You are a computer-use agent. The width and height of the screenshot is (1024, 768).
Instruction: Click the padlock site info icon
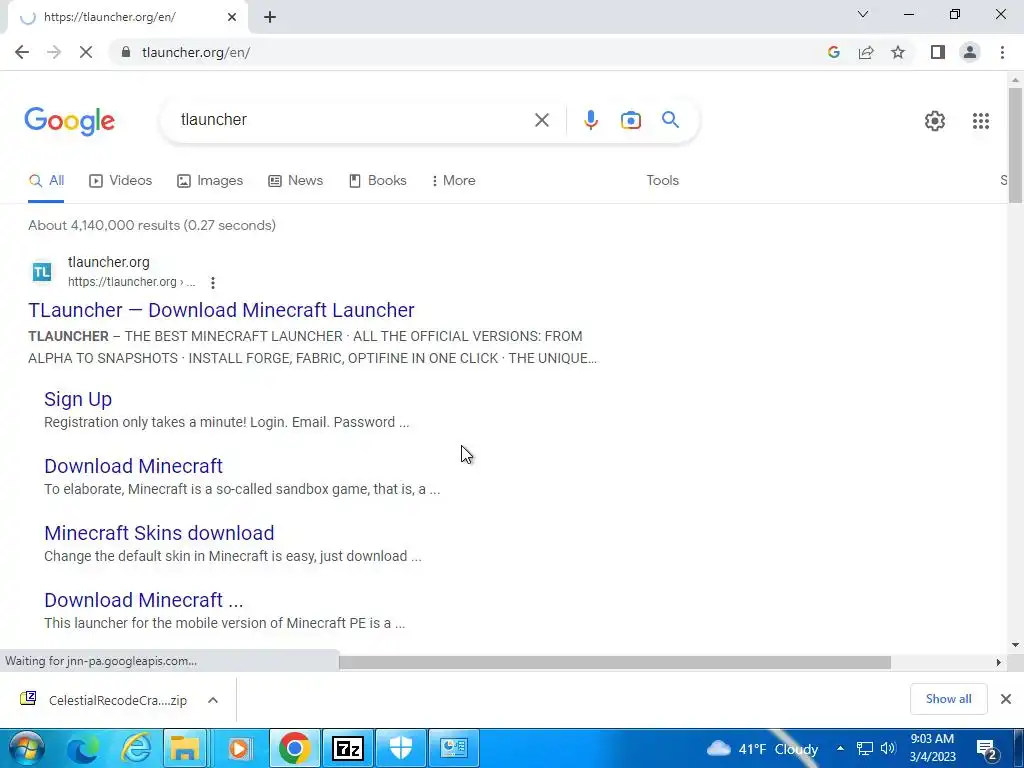[x=126, y=52]
